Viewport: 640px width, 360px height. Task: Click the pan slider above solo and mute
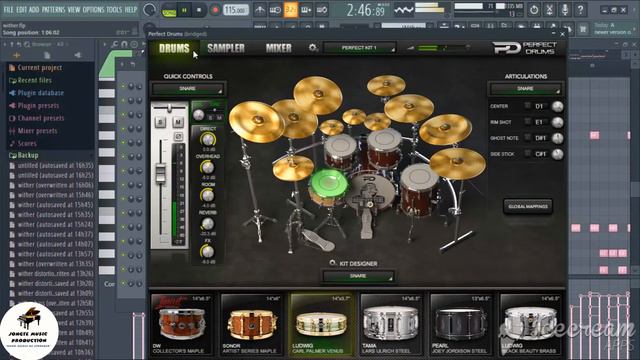coord(169,108)
